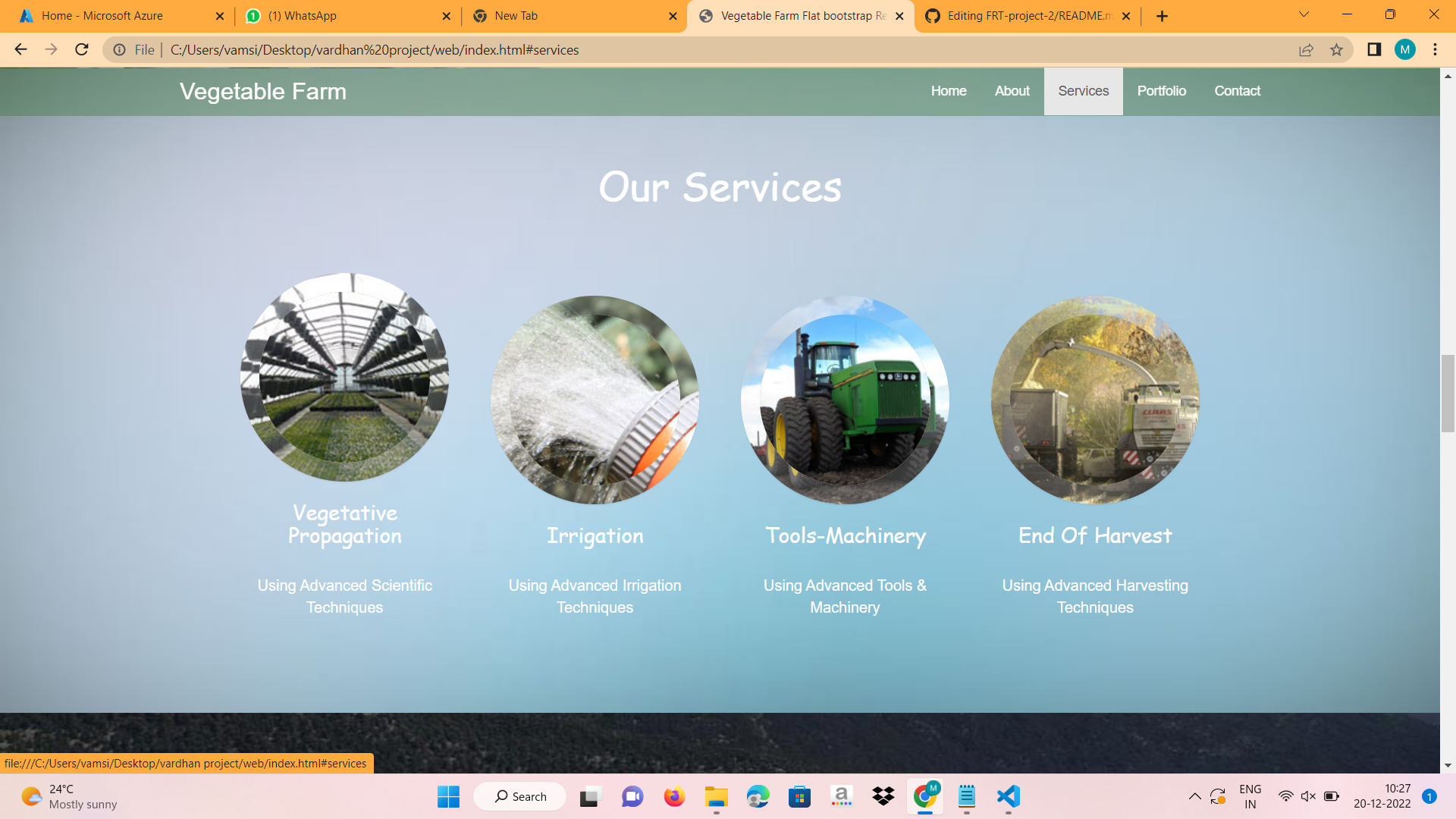Viewport: 1456px width, 819px height.
Task: Expand hidden icons in the system tray
Action: coord(1194,796)
